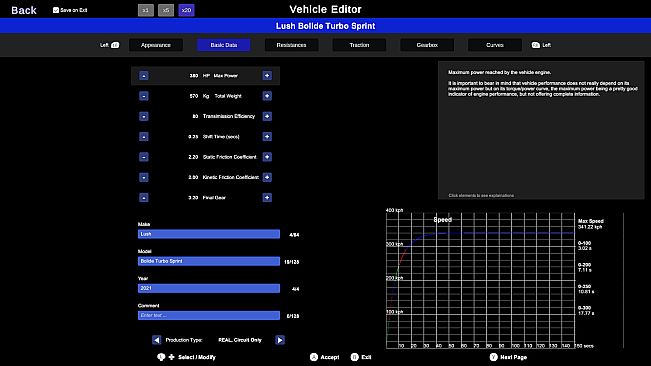Viewport: 651px width, 366px height.
Task: Open the Traction tab
Action: pos(359,45)
